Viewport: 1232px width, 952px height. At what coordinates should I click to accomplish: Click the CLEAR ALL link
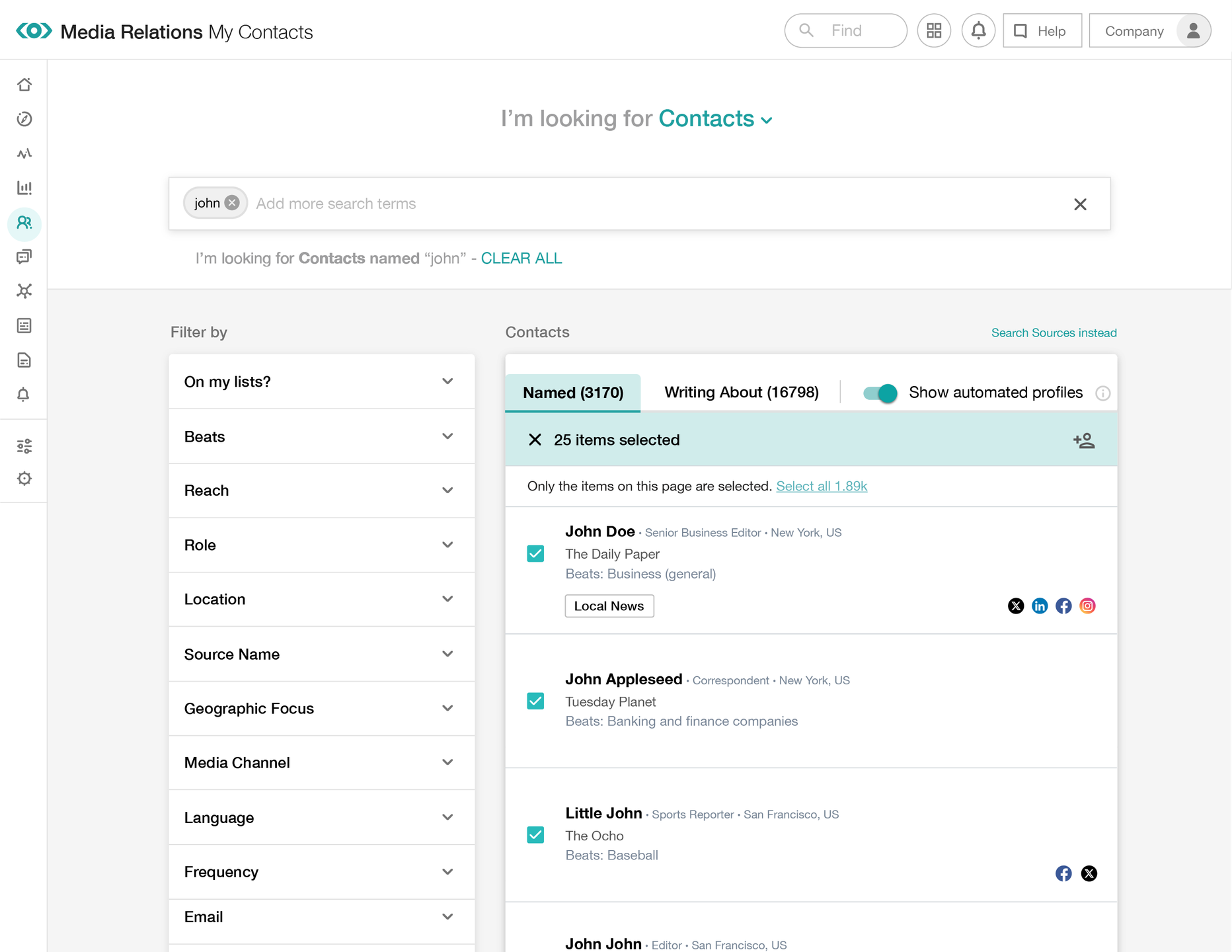[521, 258]
